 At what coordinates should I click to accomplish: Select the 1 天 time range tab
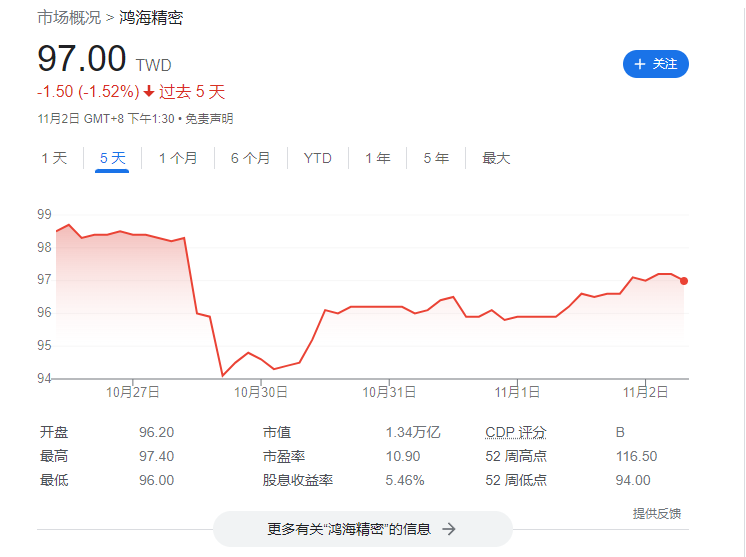pos(54,158)
